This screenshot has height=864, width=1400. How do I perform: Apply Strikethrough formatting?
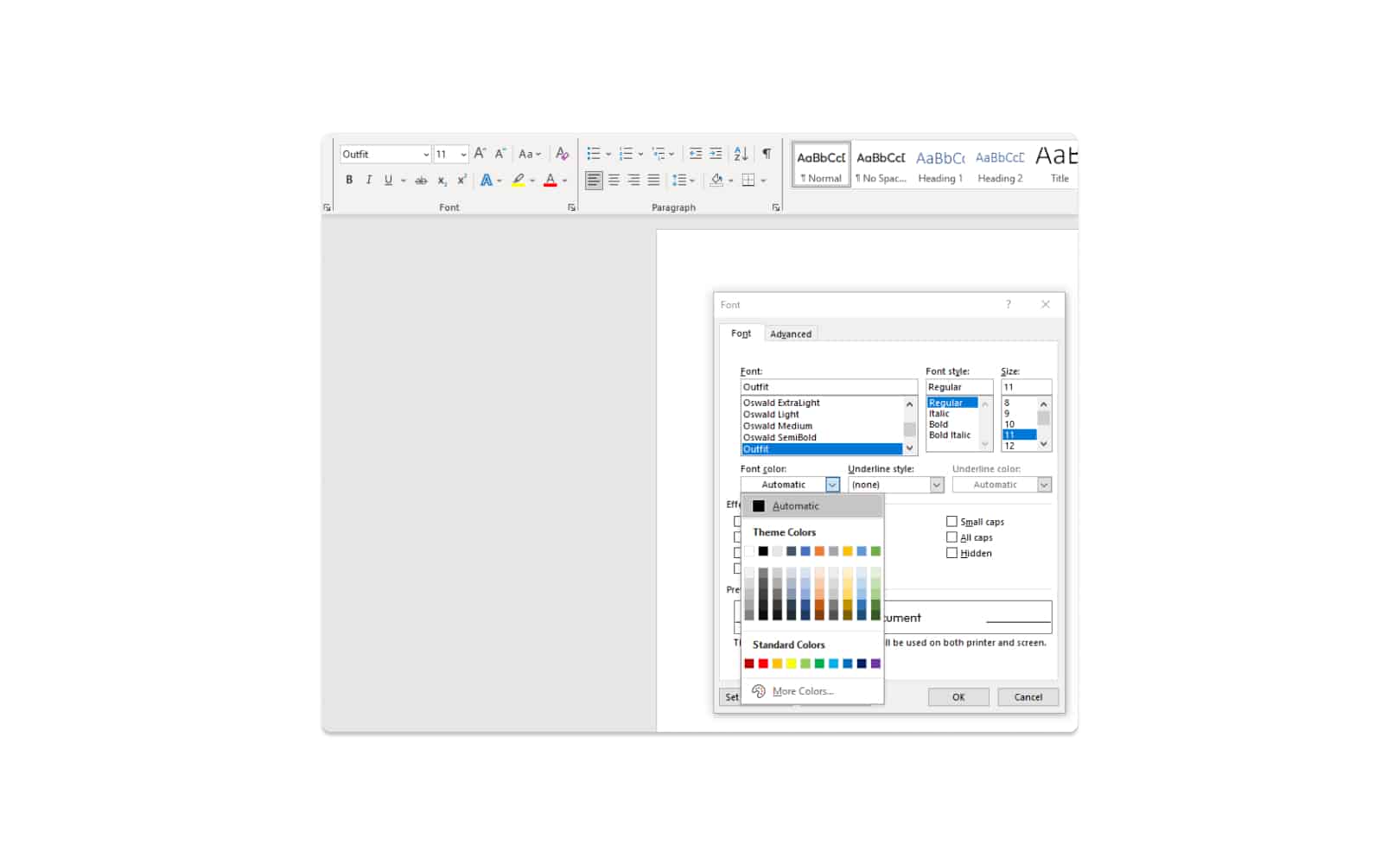coord(421,180)
